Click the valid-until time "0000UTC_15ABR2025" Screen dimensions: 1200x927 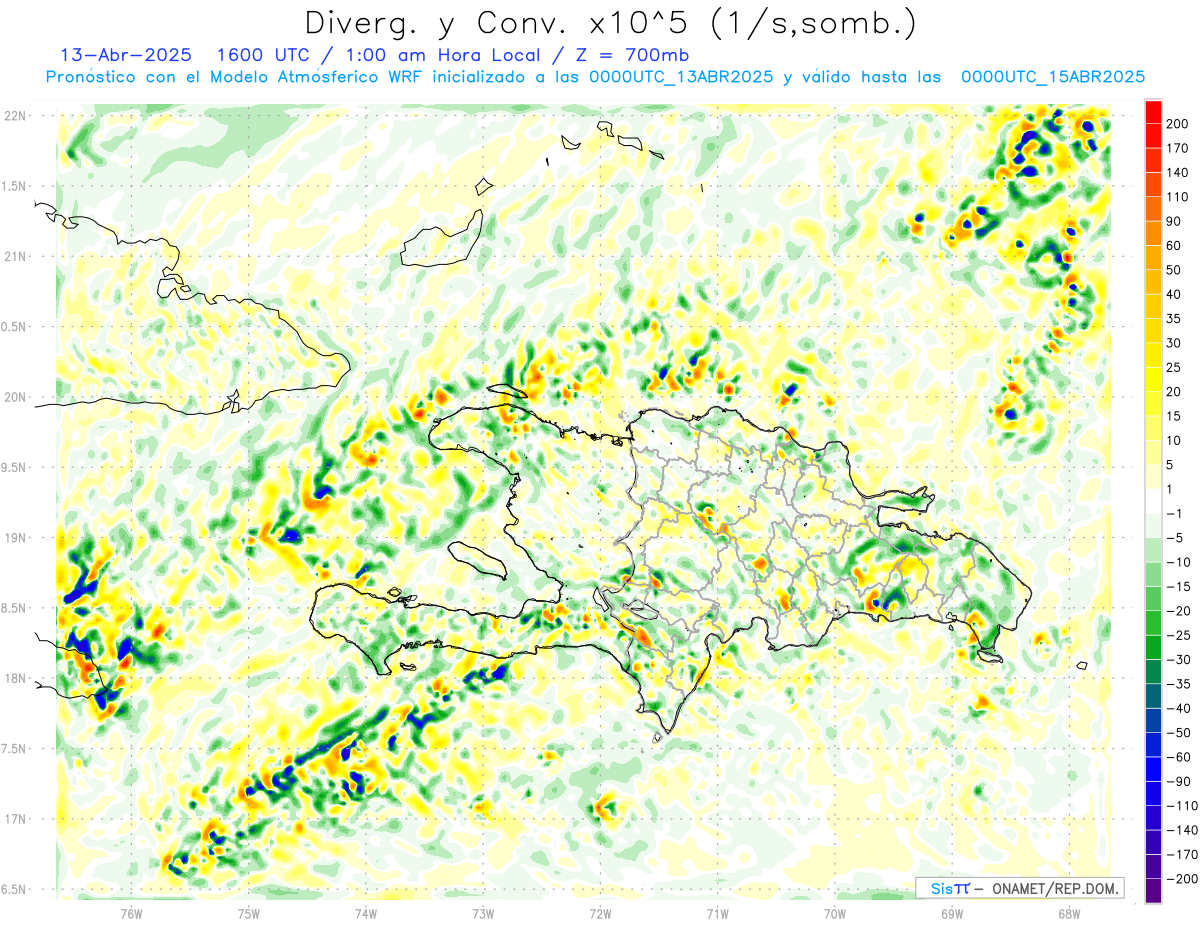point(1053,77)
